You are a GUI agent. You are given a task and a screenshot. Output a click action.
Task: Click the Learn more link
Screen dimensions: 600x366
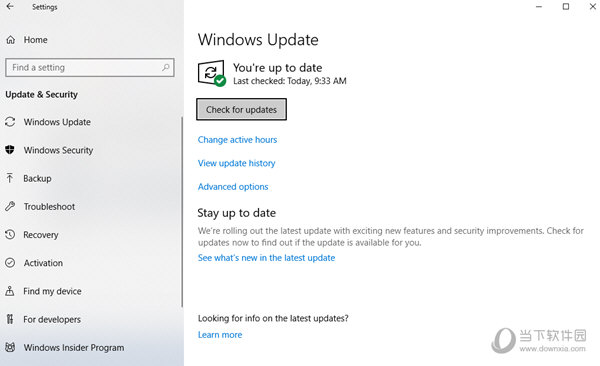tap(220, 335)
